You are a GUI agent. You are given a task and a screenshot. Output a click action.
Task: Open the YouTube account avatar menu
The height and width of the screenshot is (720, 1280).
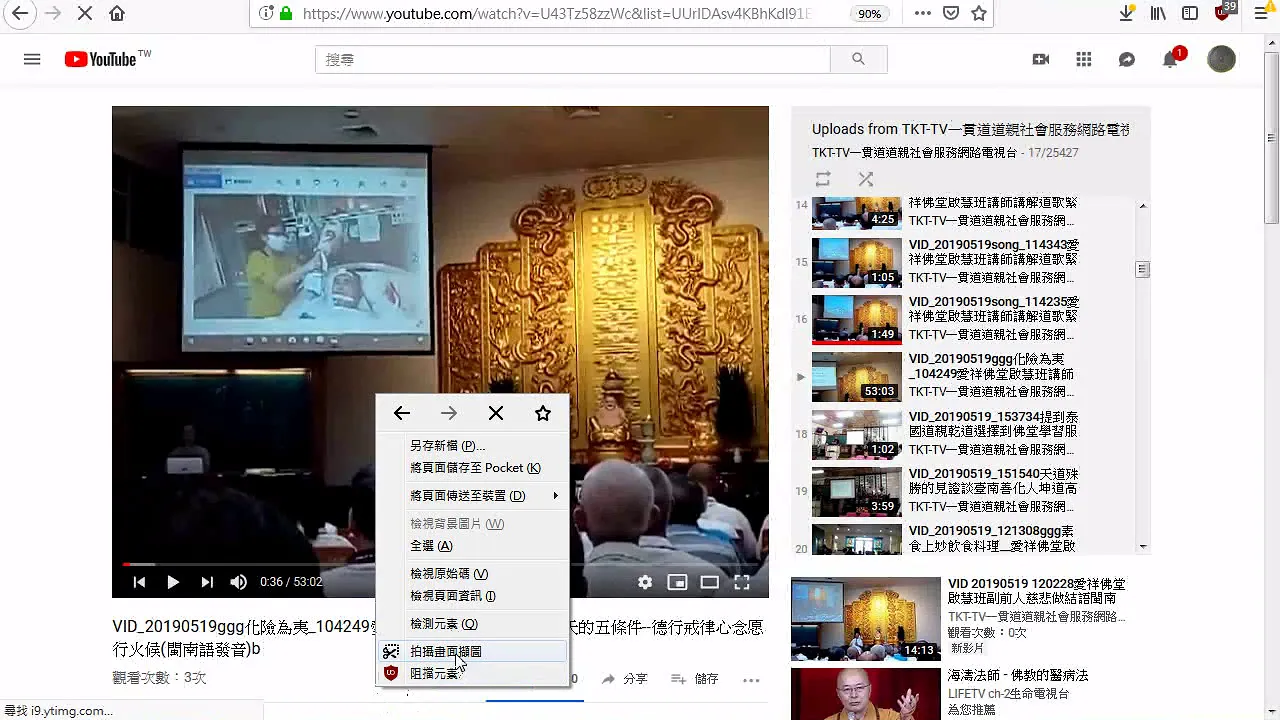pyautogui.click(x=1221, y=59)
